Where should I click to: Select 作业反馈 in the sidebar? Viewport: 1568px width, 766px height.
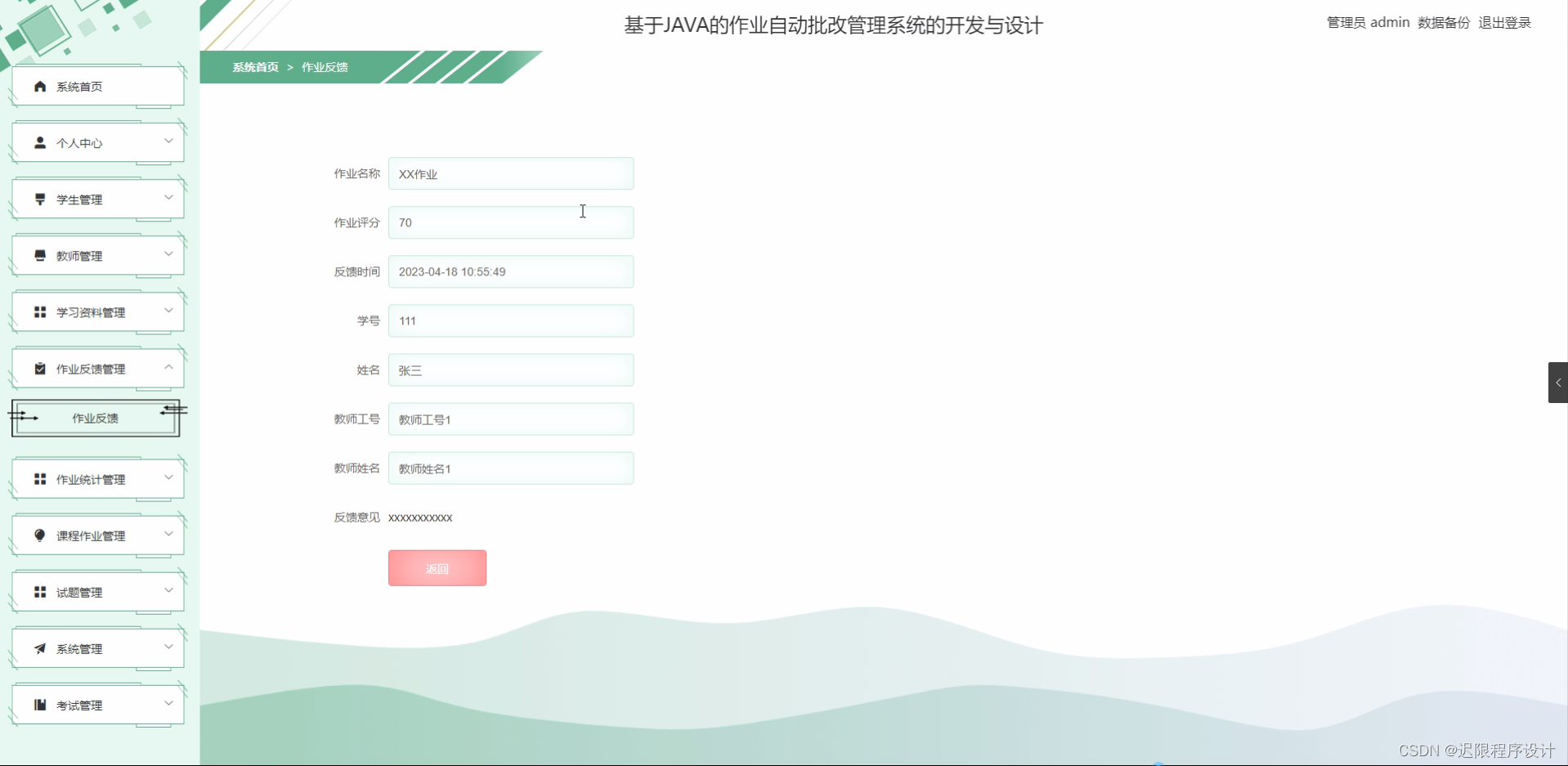pos(96,418)
